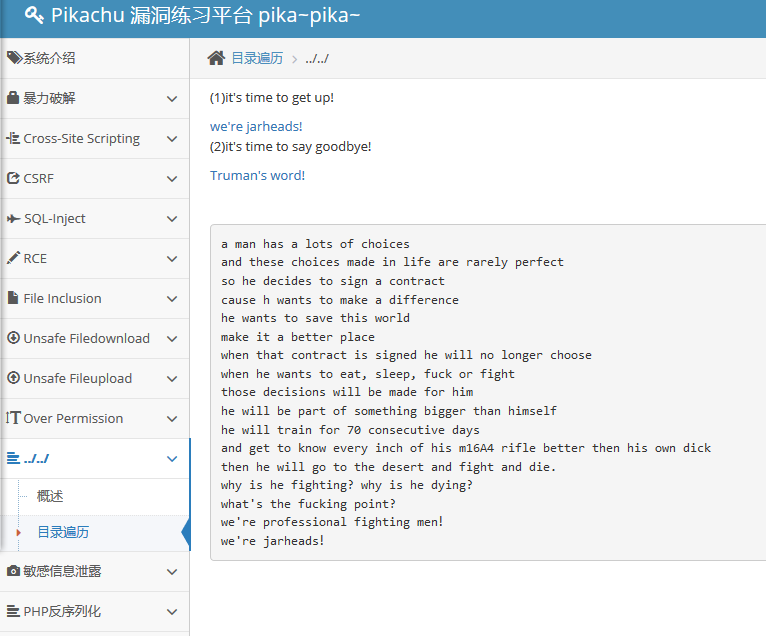Click the last "we're jarheads!" line in the text box
766x636 pixels.
click(273, 541)
